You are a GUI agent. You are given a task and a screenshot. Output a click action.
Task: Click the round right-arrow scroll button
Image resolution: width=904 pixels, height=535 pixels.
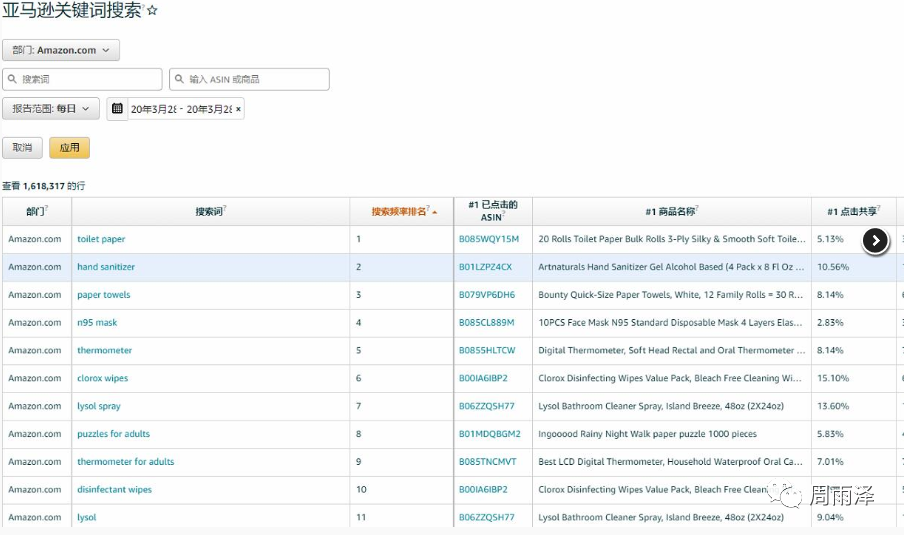[875, 241]
